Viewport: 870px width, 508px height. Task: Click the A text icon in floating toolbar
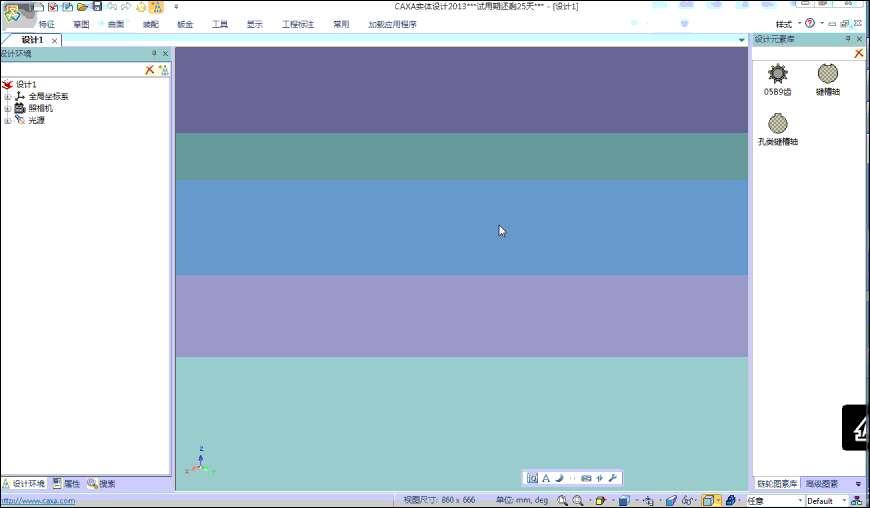click(546, 478)
